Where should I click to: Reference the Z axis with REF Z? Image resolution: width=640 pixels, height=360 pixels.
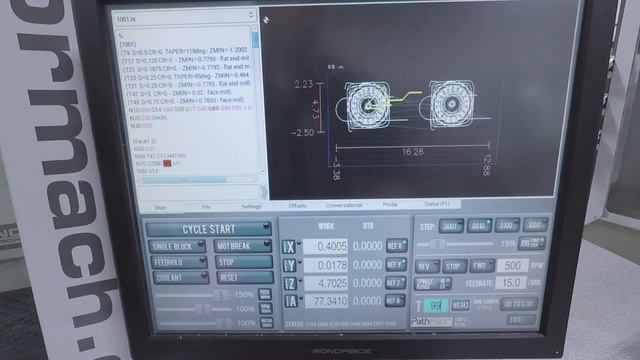pos(395,282)
